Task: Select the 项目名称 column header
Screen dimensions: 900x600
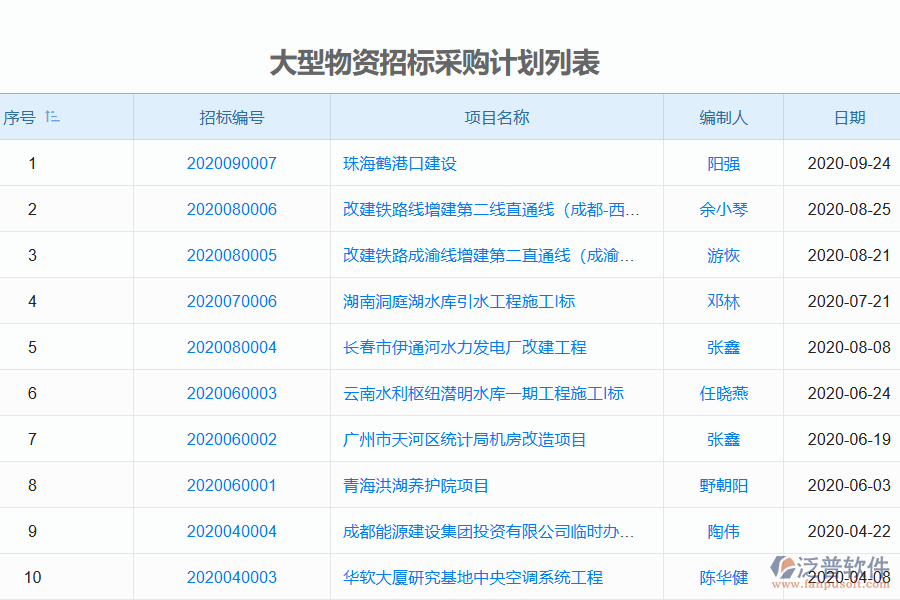Action: click(x=496, y=116)
